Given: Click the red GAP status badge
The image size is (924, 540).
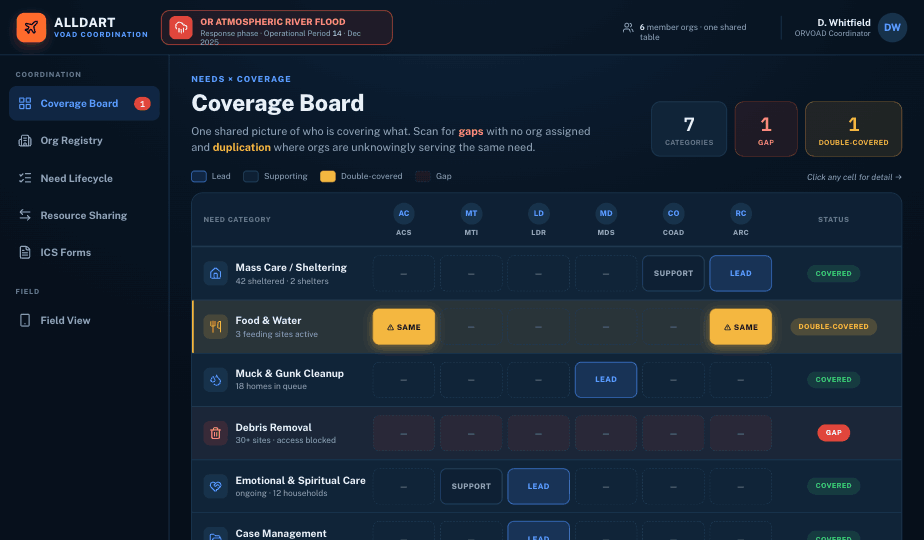Looking at the screenshot, I should click(833, 433).
